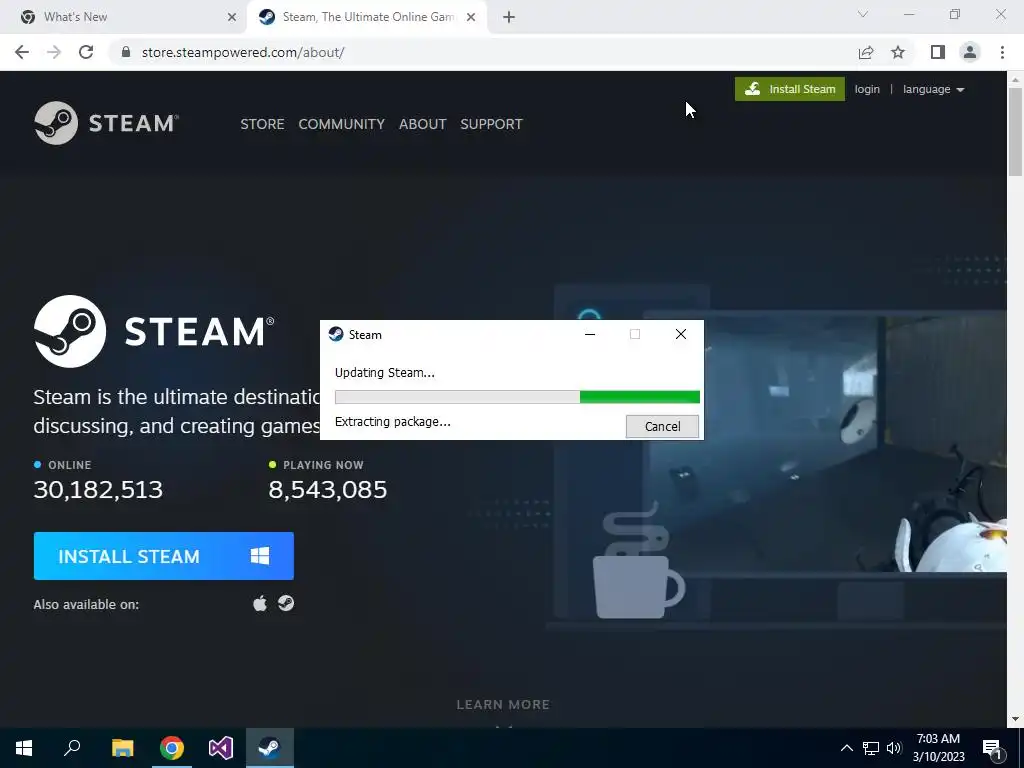Click LEARN MORE link
The width and height of the screenshot is (1024, 768).
[503, 705]
